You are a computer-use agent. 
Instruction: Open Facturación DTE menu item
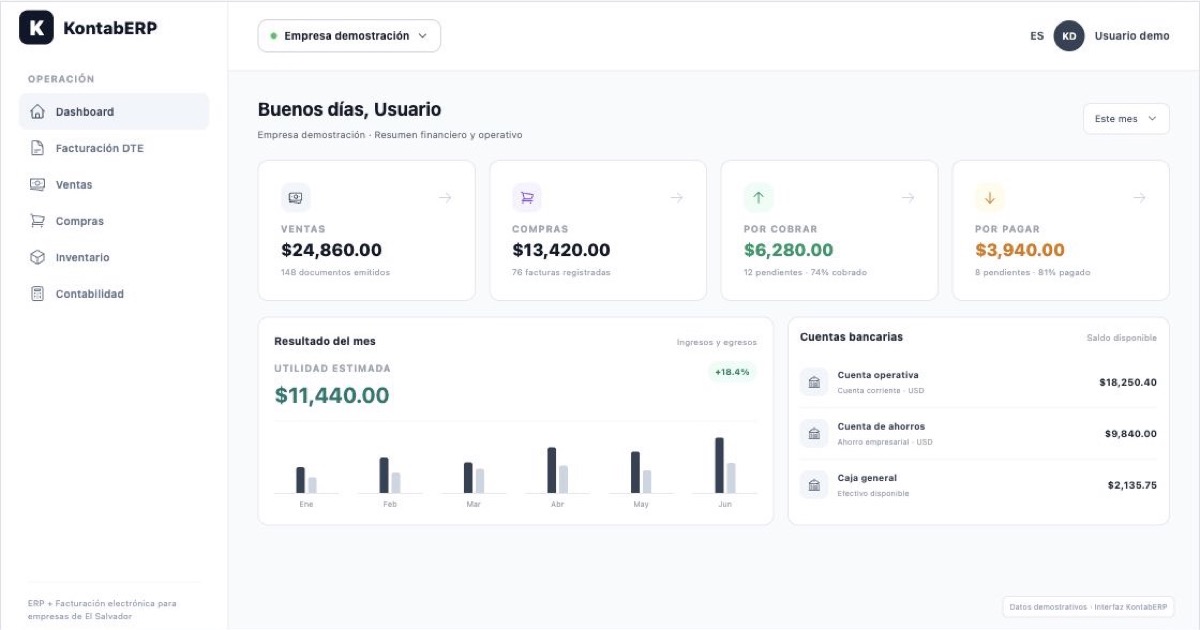coord(114,148)
